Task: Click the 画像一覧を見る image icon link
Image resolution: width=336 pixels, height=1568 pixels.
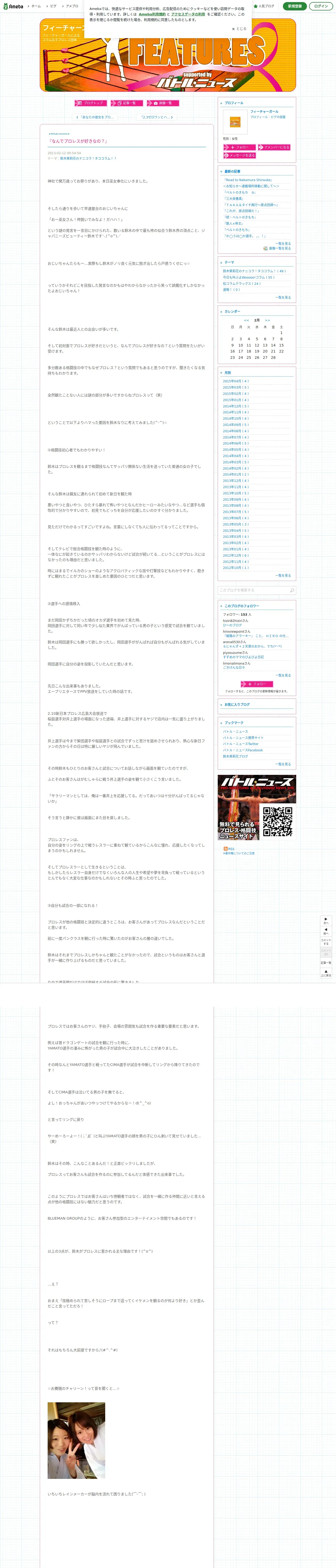Action: (x=277, y=248)
